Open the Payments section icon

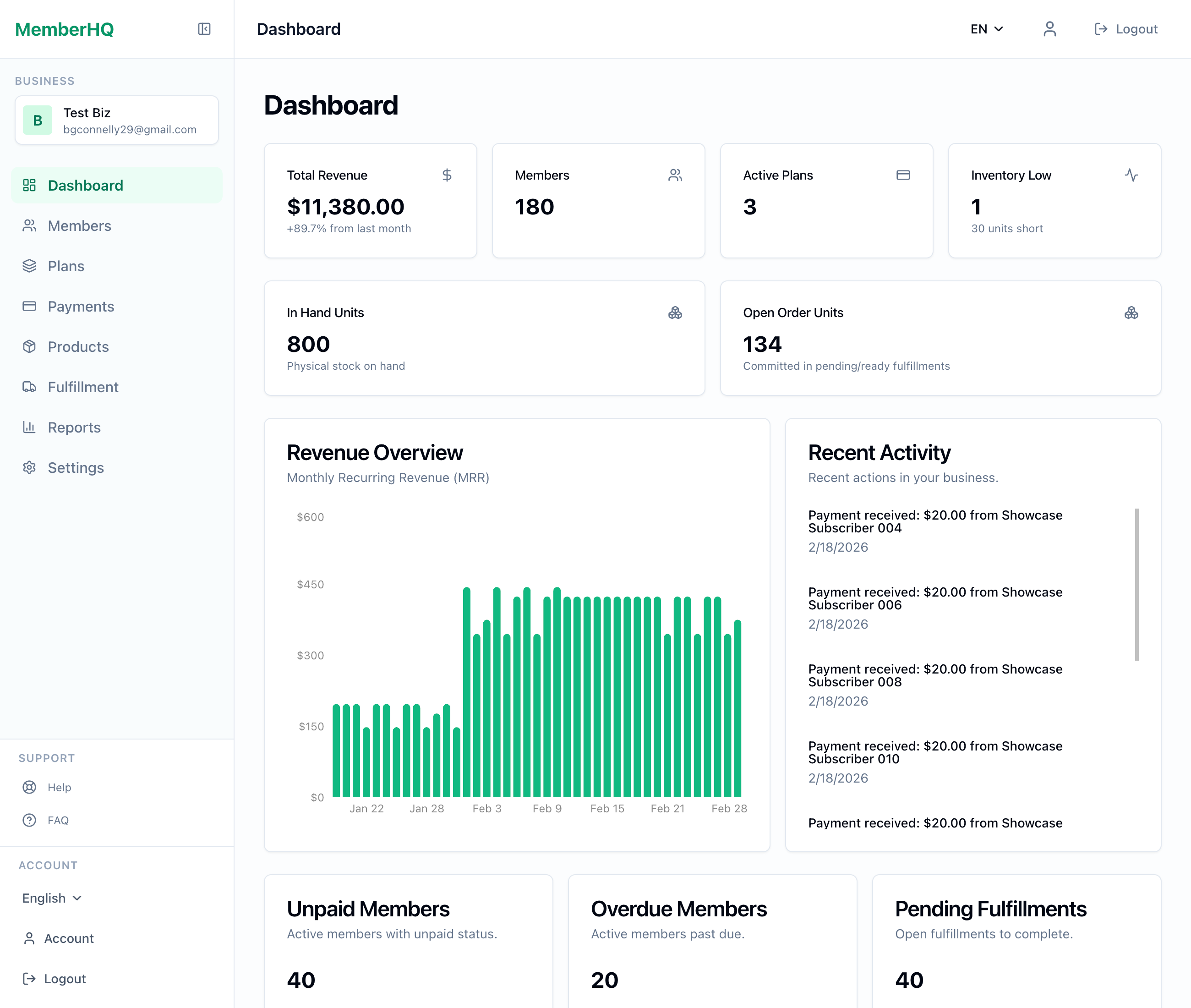pyautogui.click(x=29, y=306)
